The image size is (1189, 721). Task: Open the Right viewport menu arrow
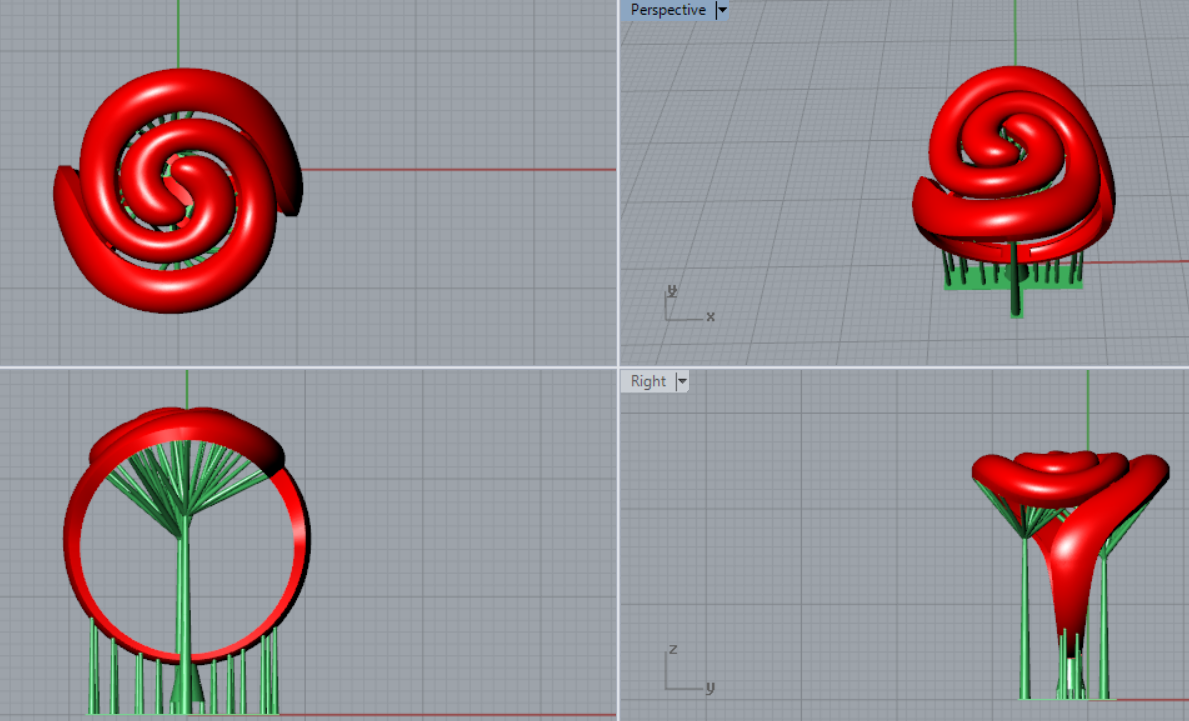pos(682,381)
